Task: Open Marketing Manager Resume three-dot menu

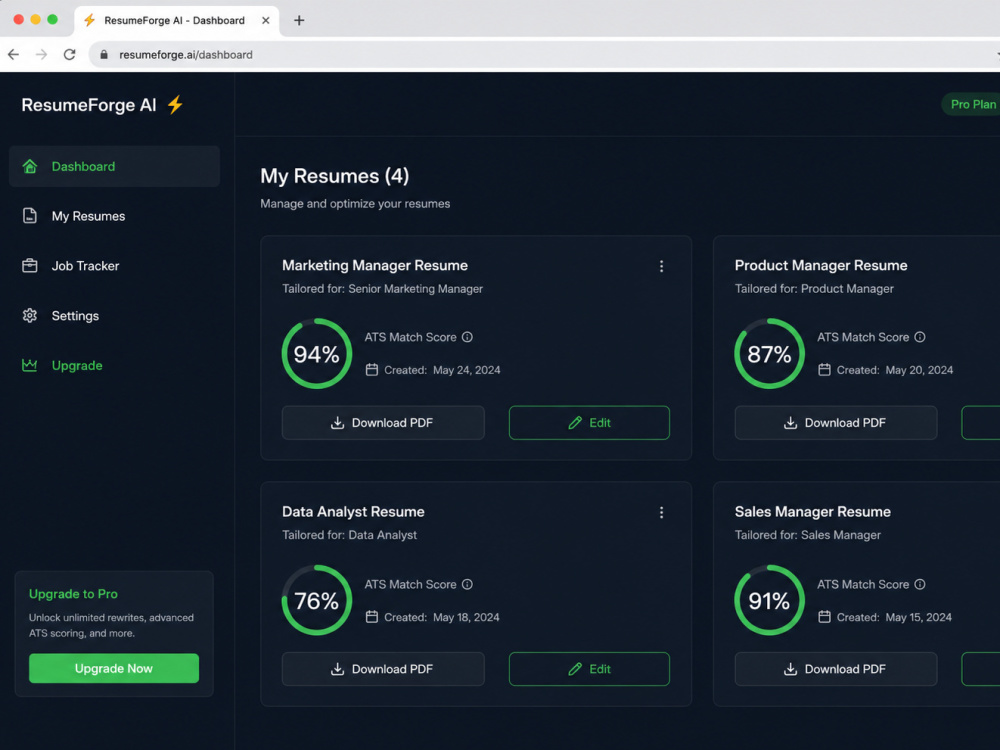Action: click(x=661, y=267)
